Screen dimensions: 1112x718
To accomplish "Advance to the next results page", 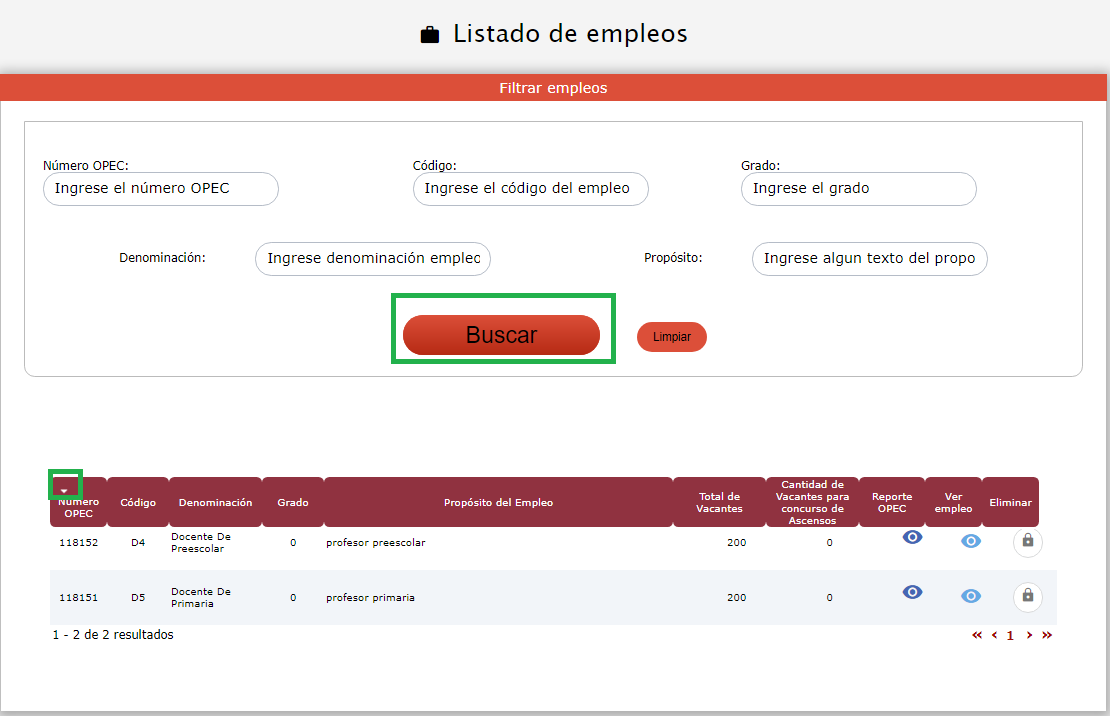I will pos(1029,635).
